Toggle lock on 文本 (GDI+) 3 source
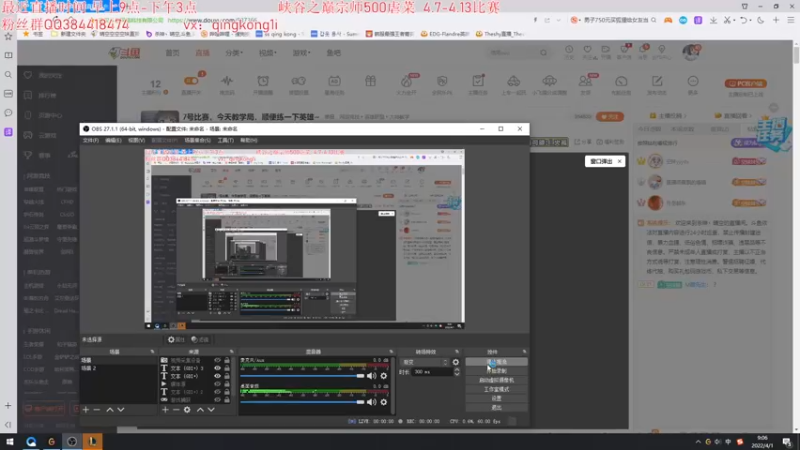The image size is (800, 450). coord(227,368)
